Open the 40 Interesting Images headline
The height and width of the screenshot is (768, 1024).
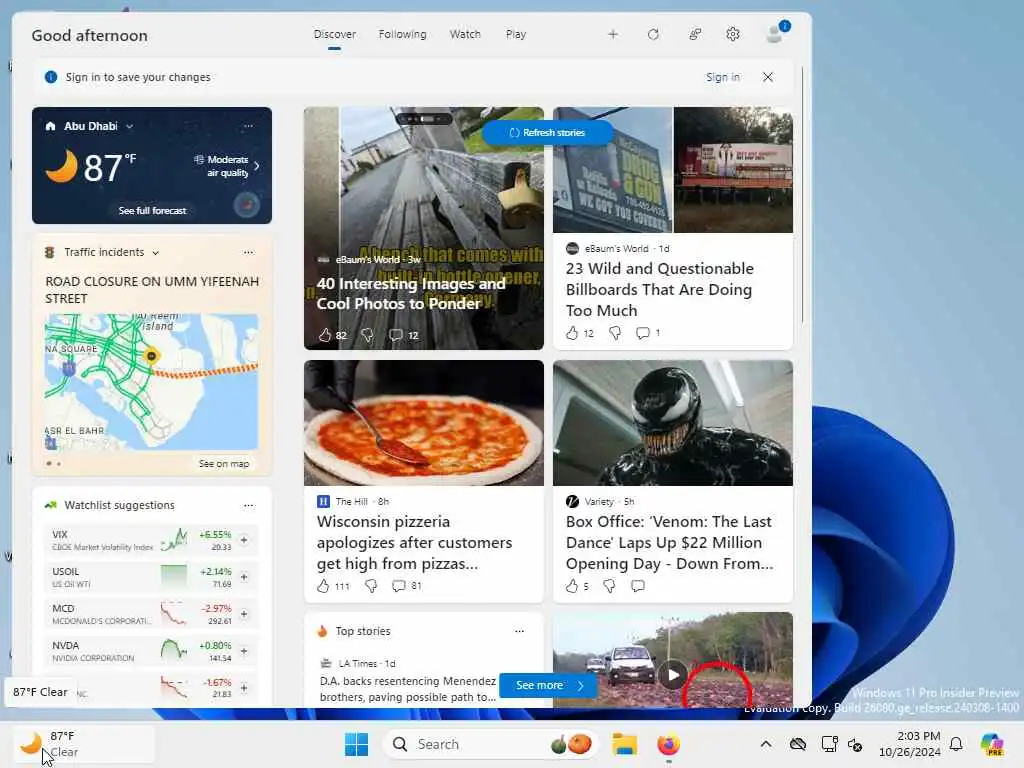pos(411,293)
